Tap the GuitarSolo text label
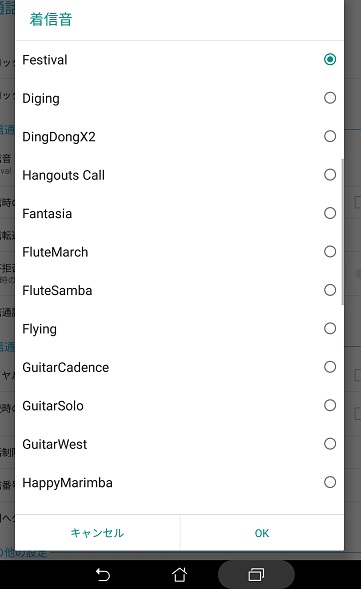Image resolution: width=361 pixels, height=589 pixels. [x=53, y=406]
